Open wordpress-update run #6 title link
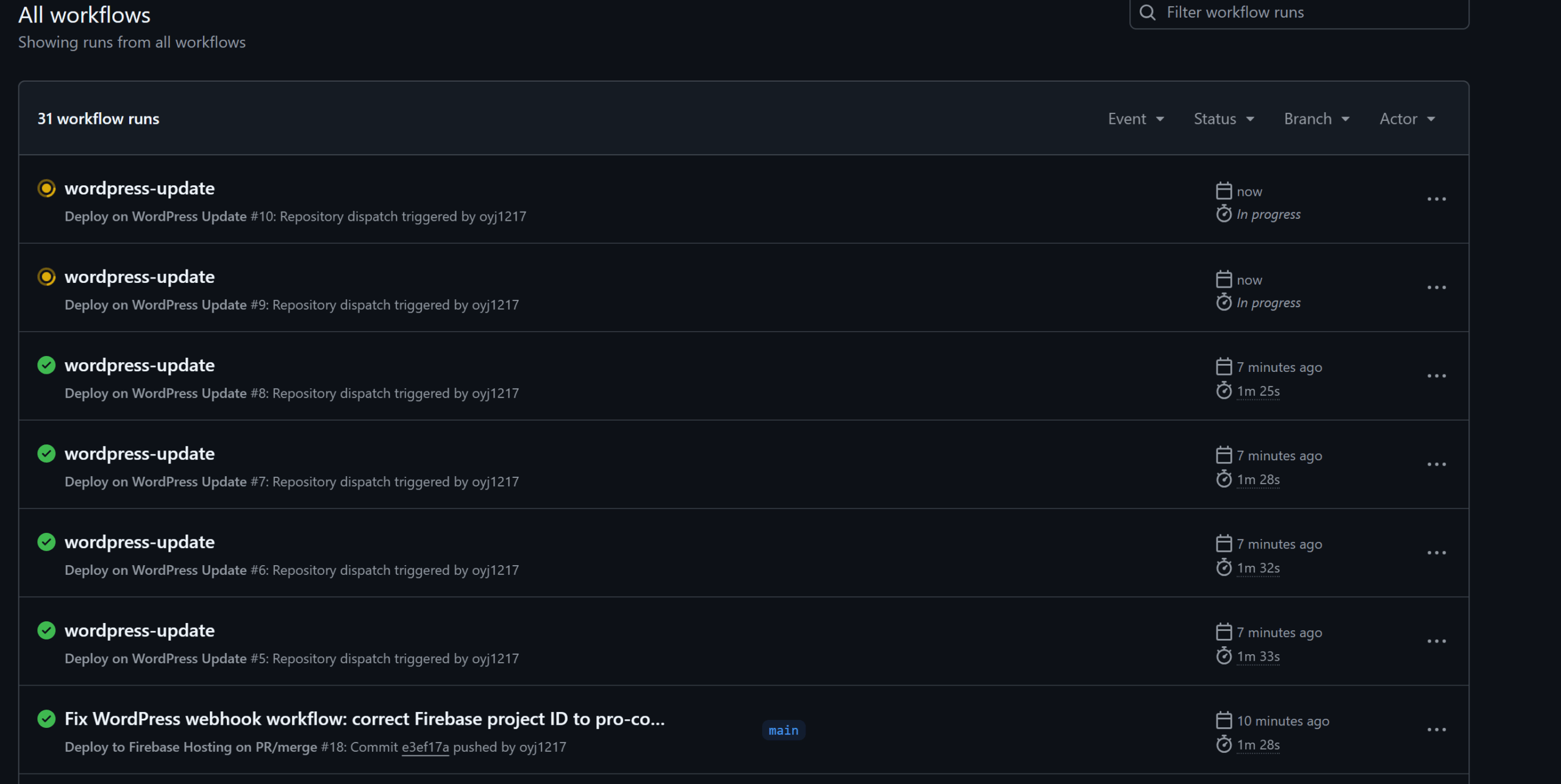The height and width of the screenshot is (784, 1561). click(x=140, y=542)
